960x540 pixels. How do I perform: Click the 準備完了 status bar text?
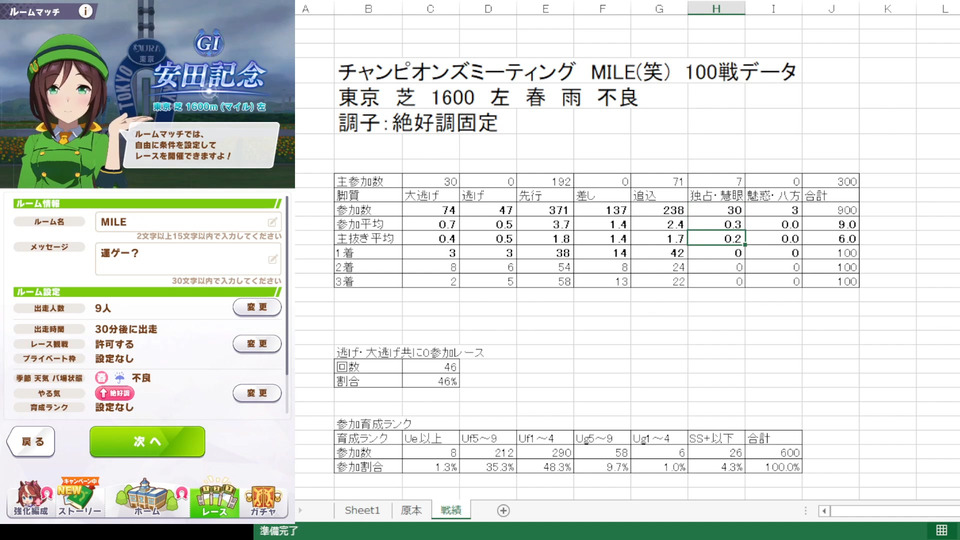tap(279, 531)
